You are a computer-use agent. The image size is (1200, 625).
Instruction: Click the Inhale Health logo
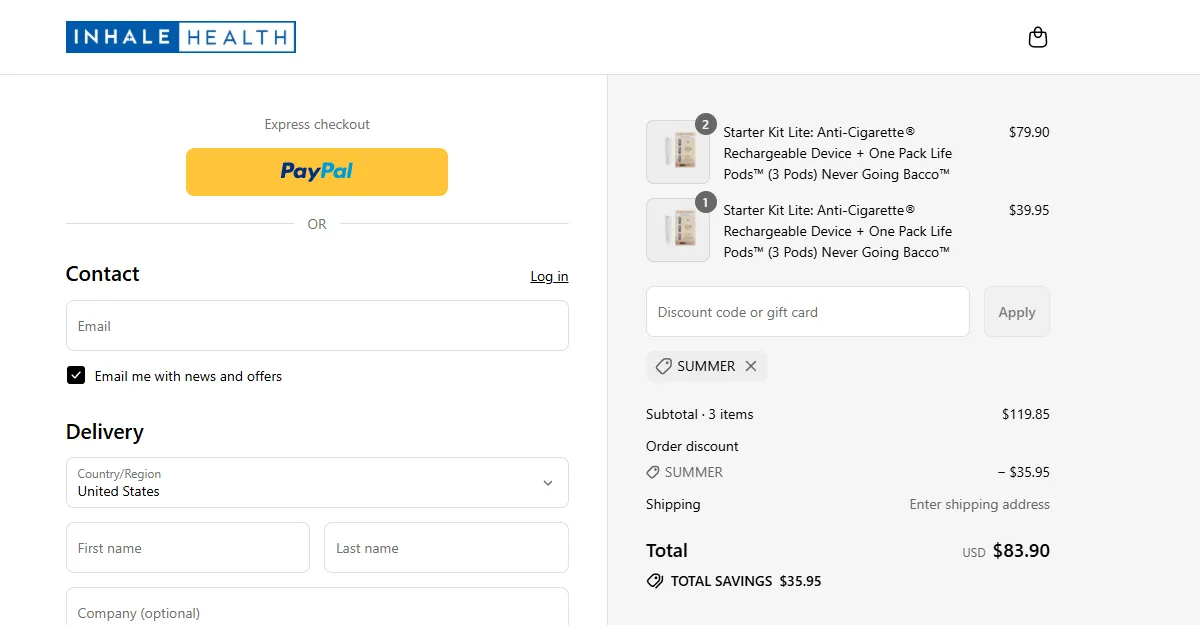181,37
